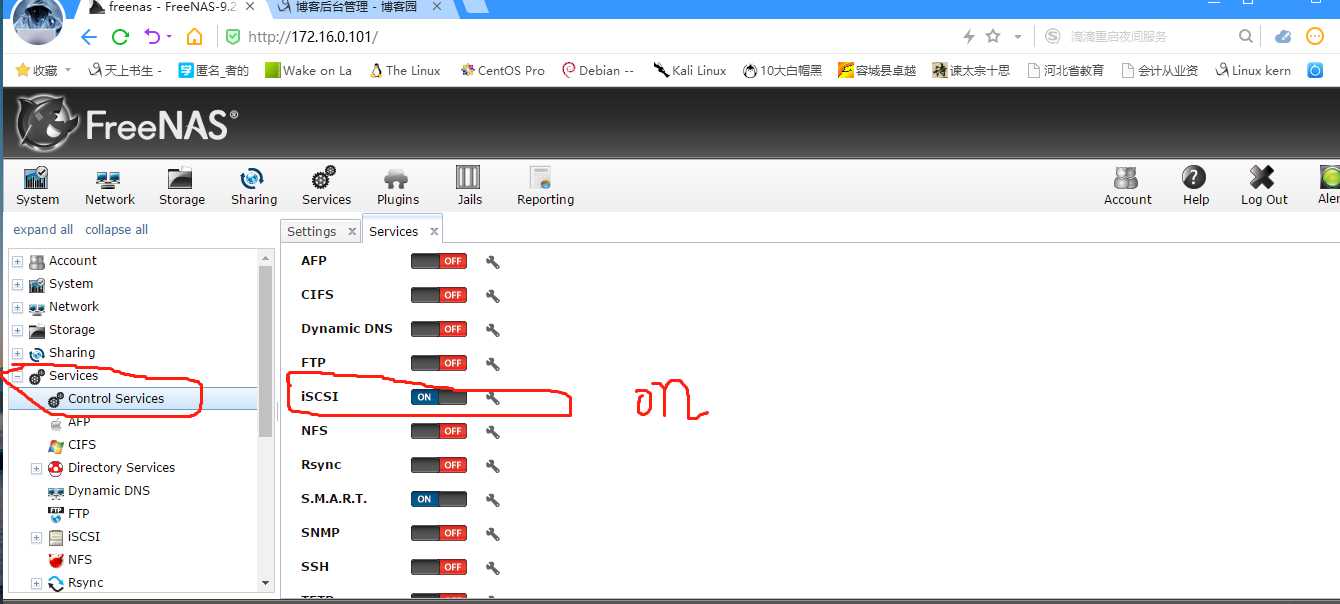
Task: Open the Help toolbar icon
Action: (1195, 186)
